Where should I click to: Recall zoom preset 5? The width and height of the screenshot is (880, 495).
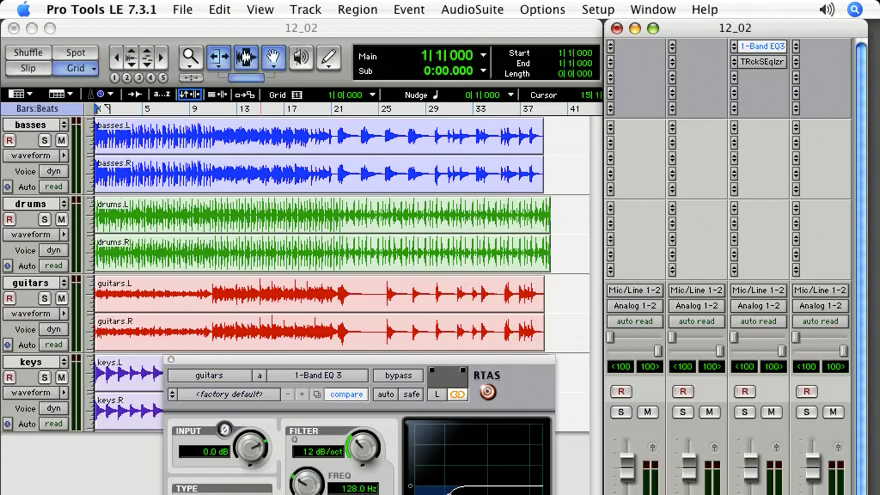tap(163, 77)
